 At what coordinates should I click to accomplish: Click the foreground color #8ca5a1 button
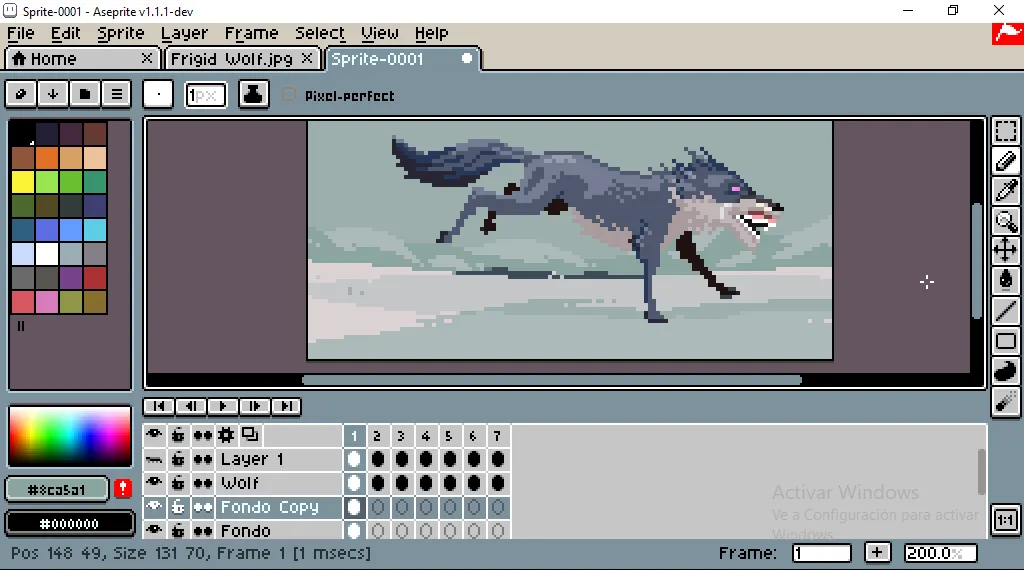click(x=57, y=490)
